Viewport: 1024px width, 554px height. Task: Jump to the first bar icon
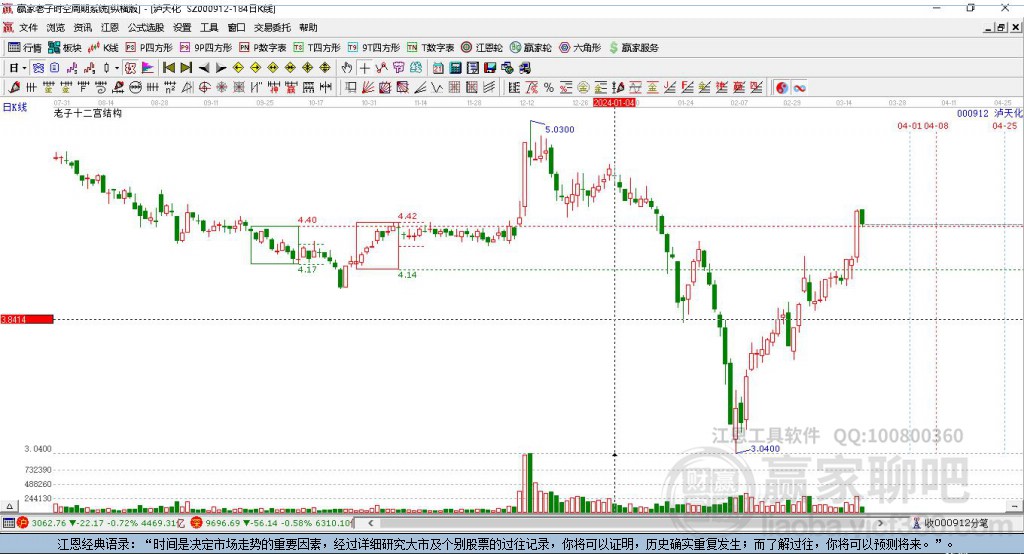tap(168, 68)
